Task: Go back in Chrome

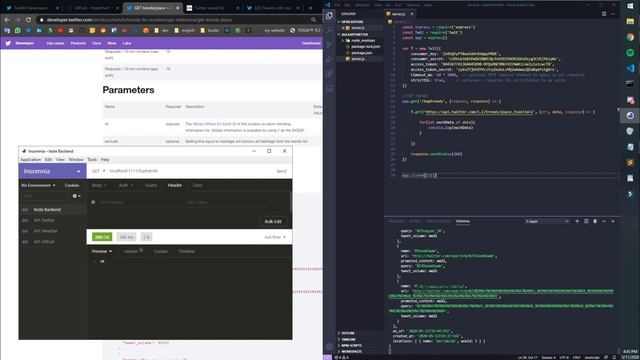Action: 7,20
